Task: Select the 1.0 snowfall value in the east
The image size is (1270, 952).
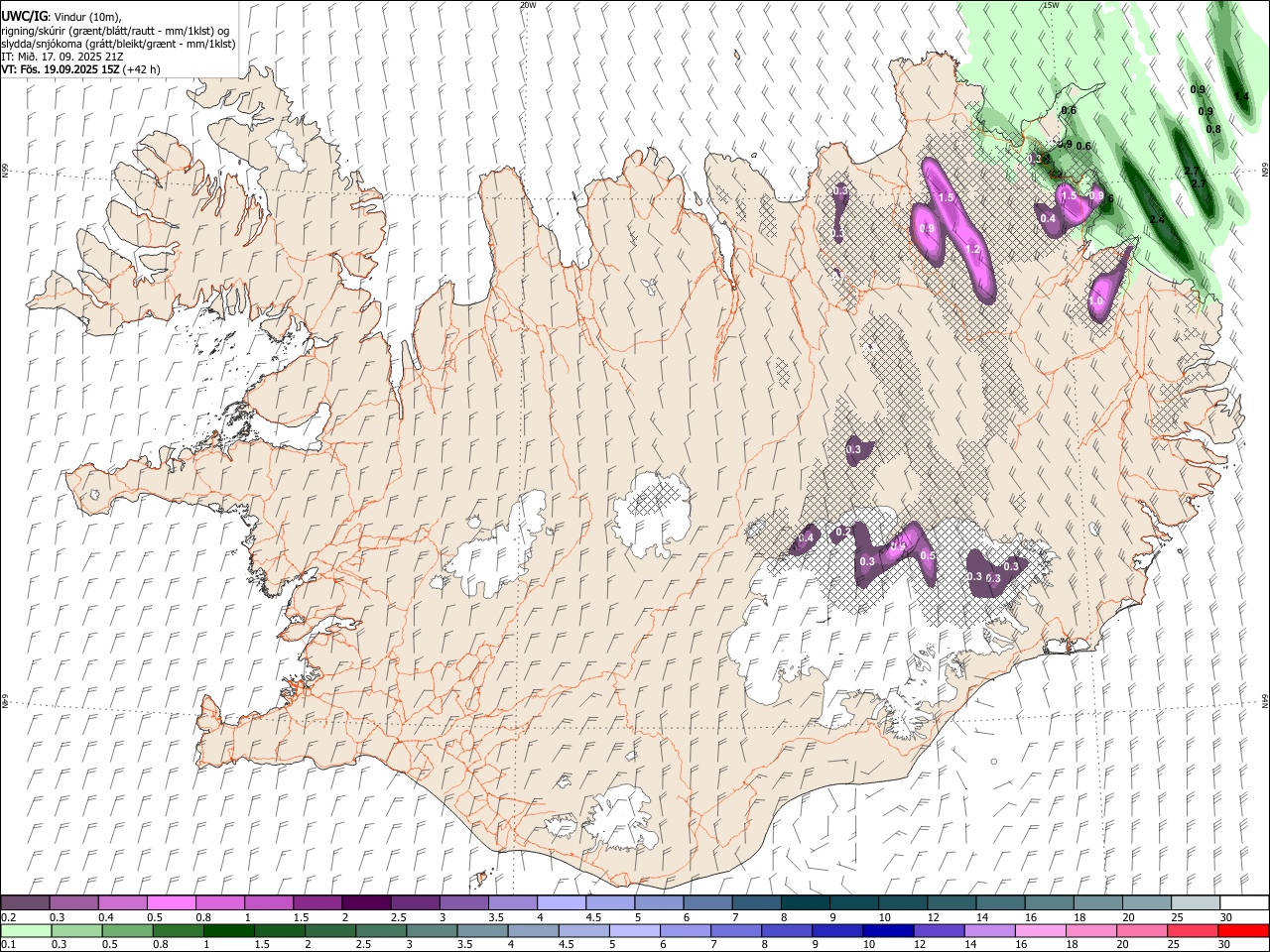Action: [x=1097, y=300]
